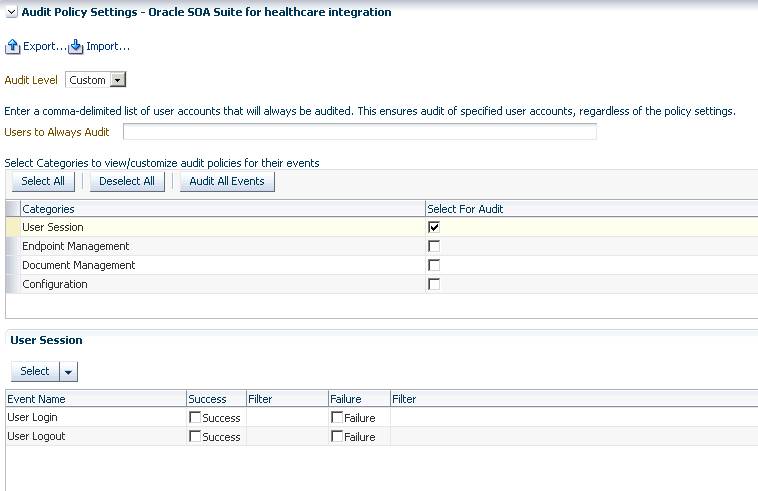Open the Select button's dropdown arrow
The image size is (758, 491).
pos(68,372)
